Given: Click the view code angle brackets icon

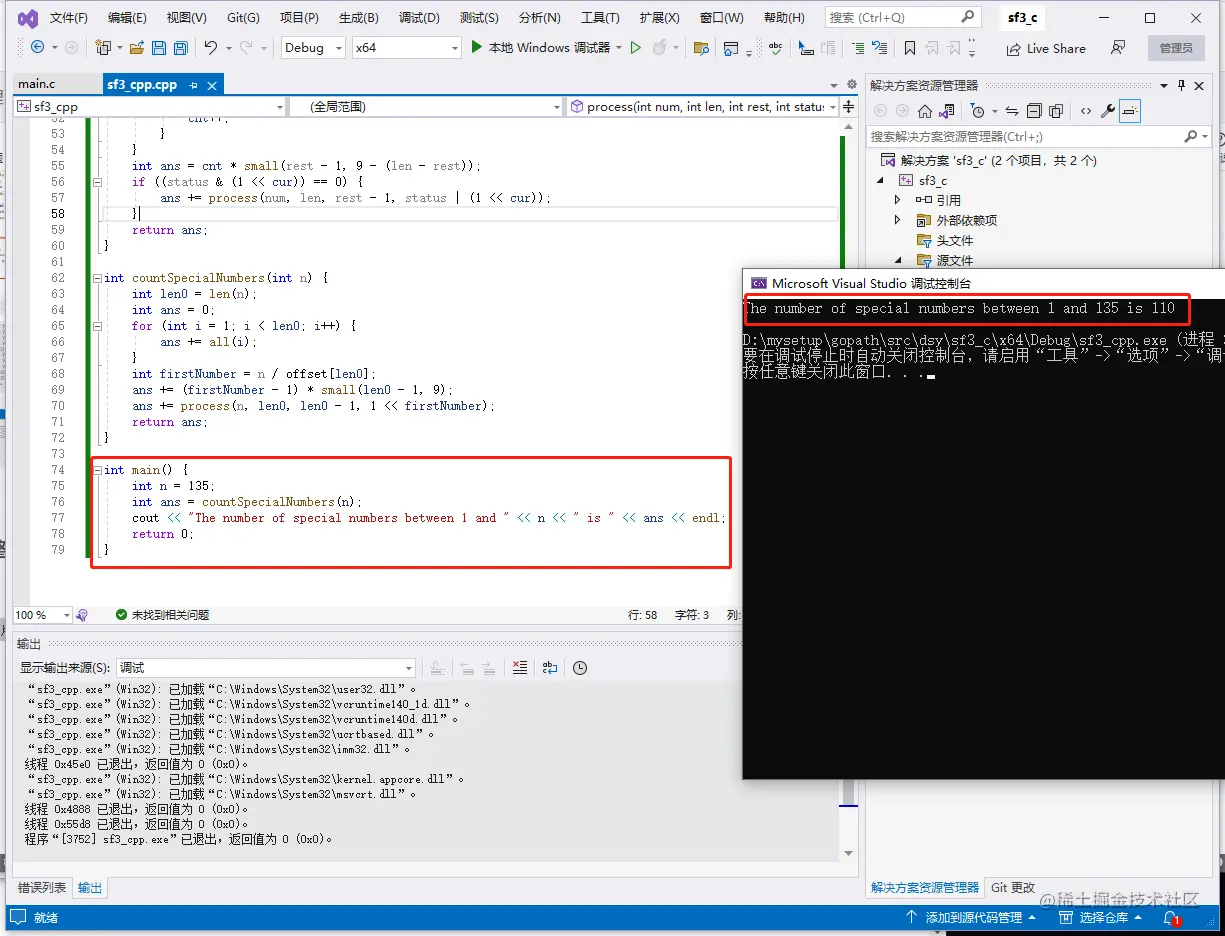Looking at the screenshot, I should tap(1086, 111).
